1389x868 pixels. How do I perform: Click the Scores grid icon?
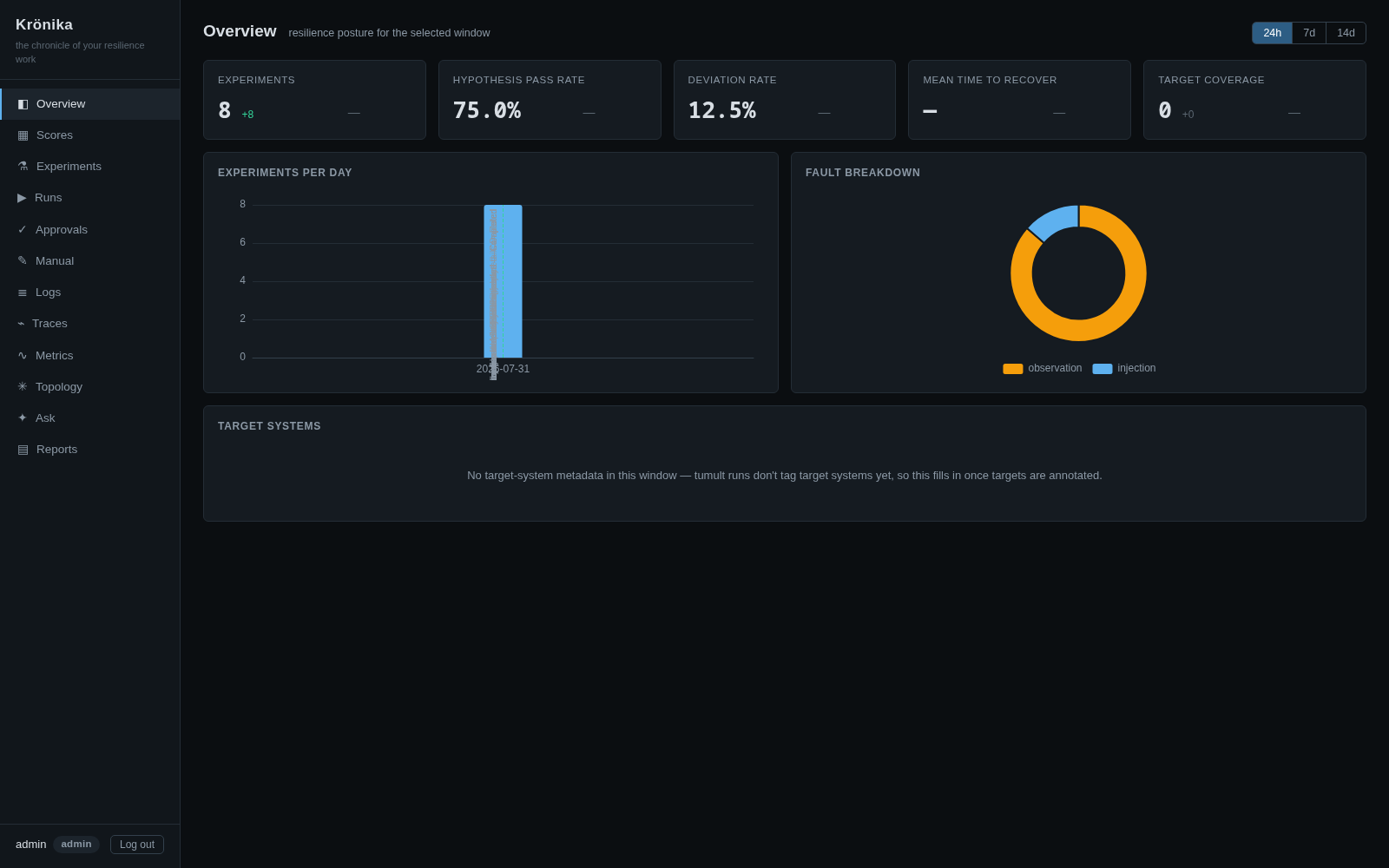[x=23, y=135]
